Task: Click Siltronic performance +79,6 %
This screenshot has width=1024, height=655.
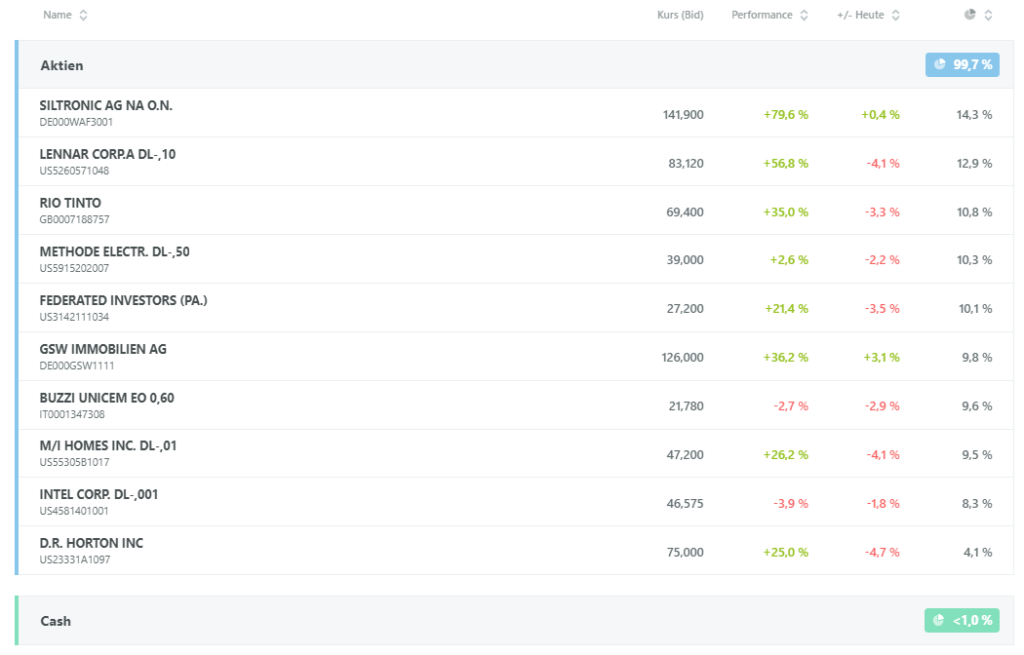Action: [786, 115]
